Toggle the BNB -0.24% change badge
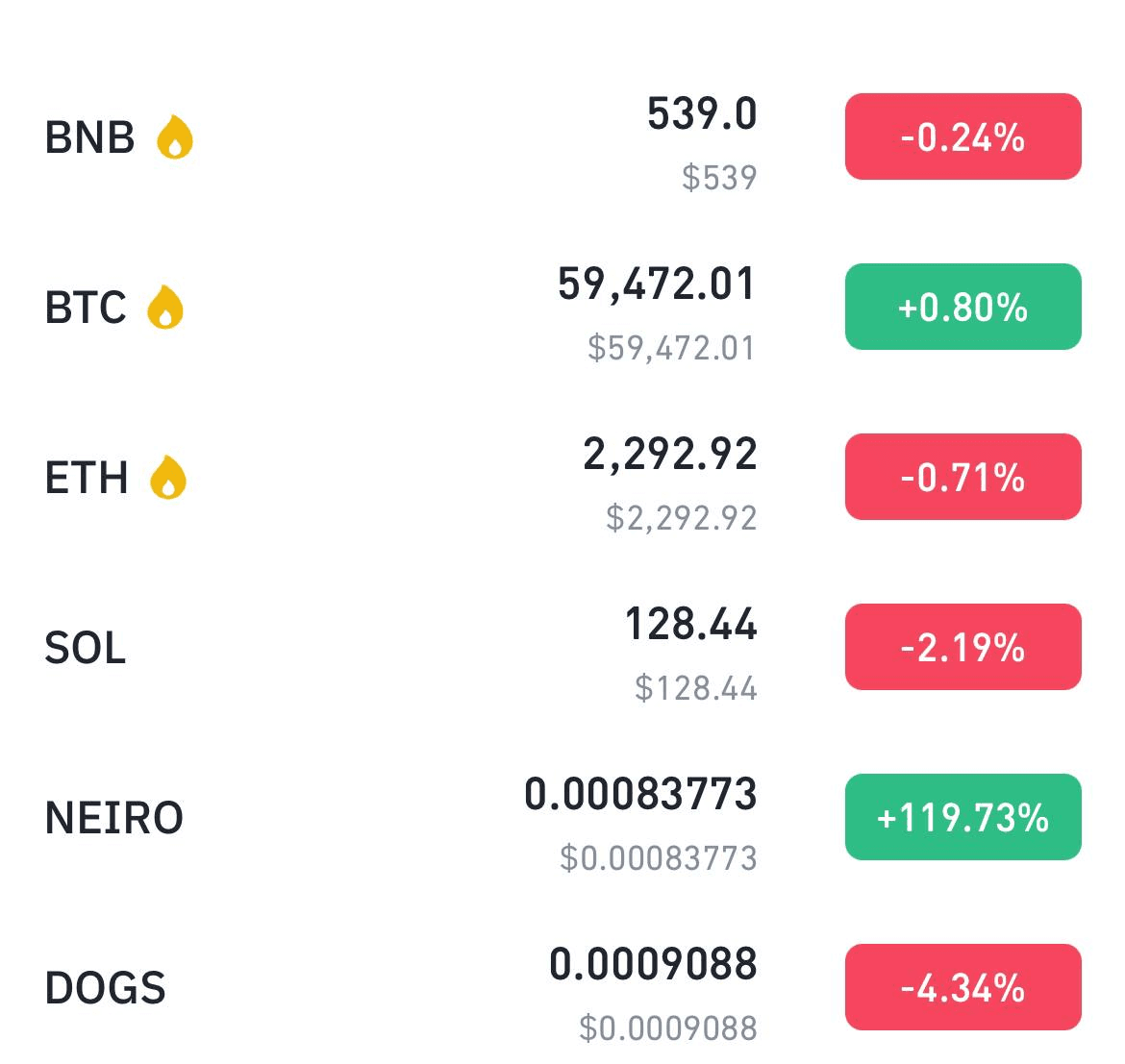The width and height of the screenshot is (1125, 1064). point(962,136)
